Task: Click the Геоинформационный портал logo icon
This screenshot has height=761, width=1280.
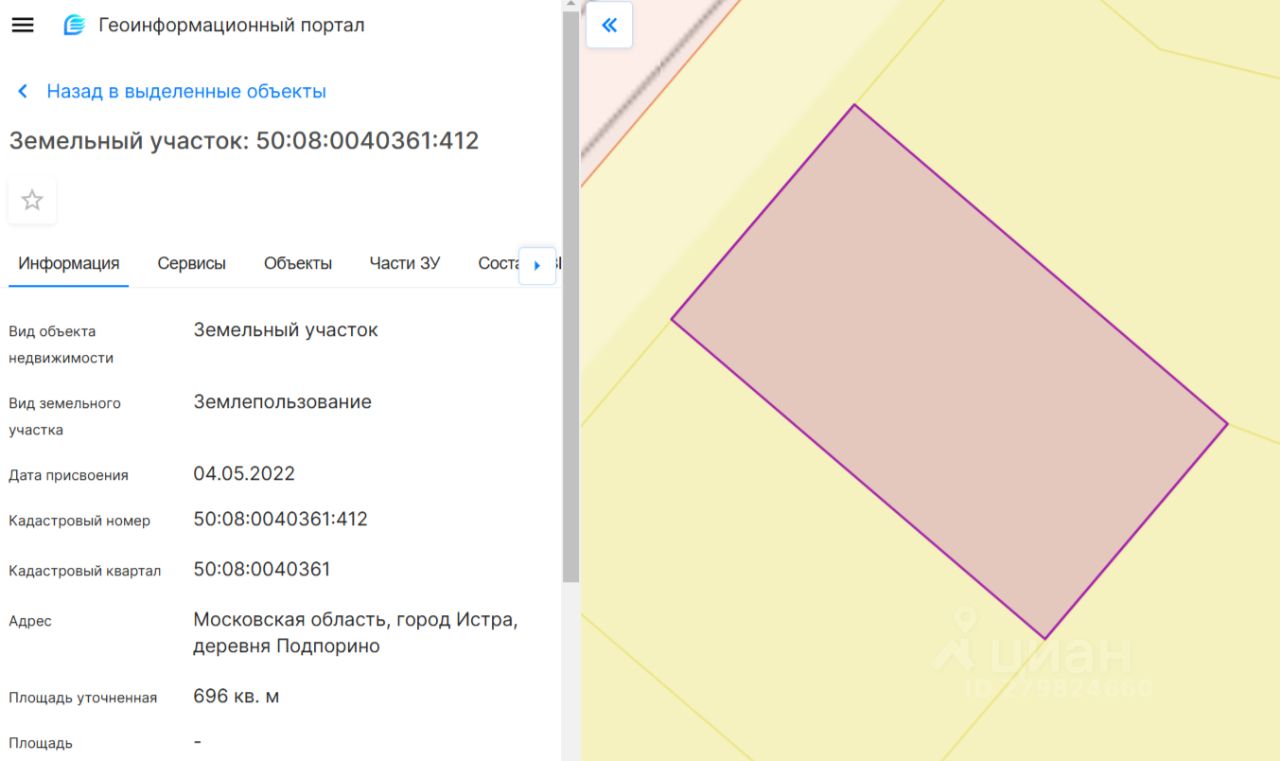Action: tap(74, 25)
